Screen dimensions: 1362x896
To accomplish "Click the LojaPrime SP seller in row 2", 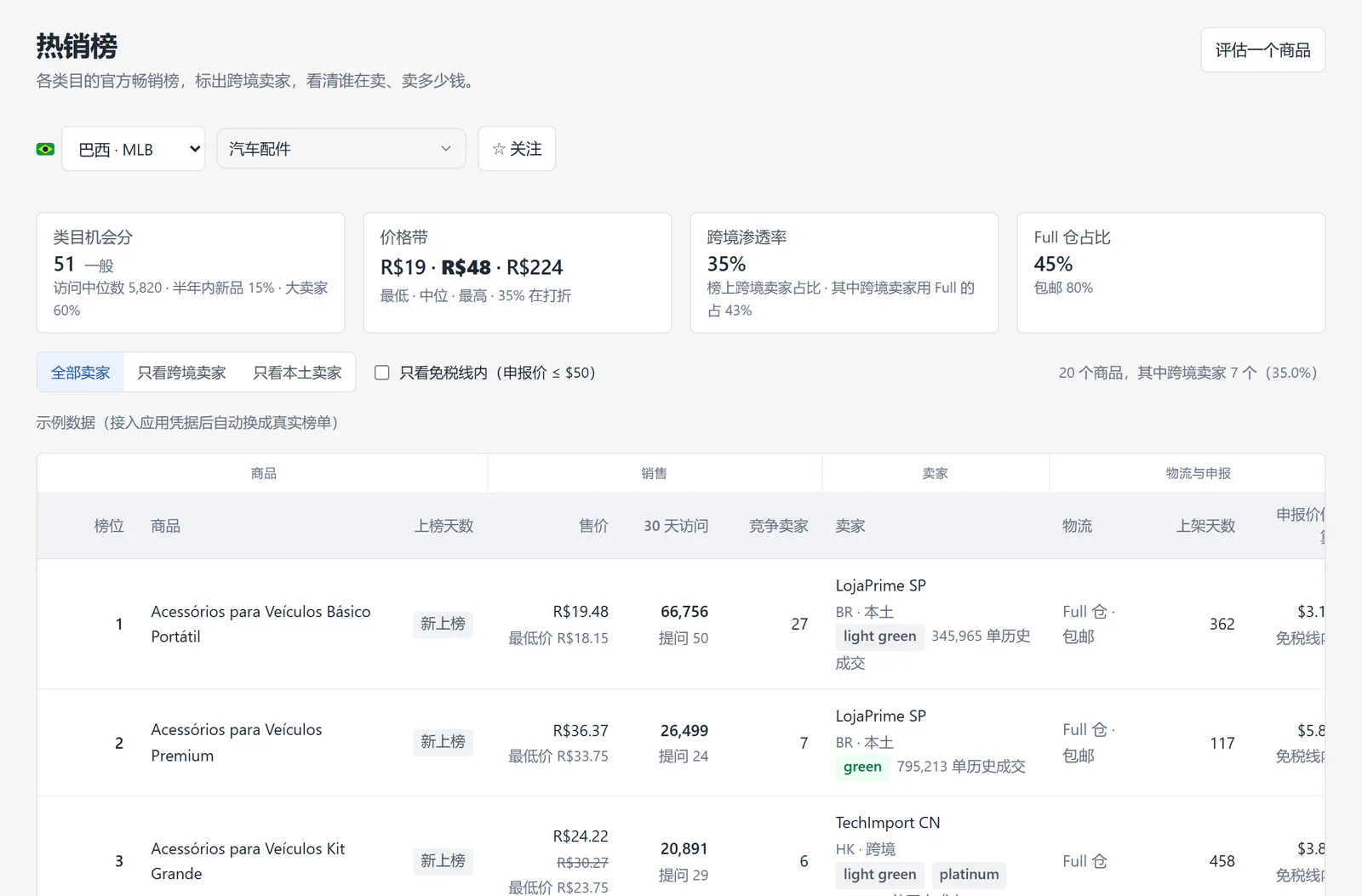I will (x=880, y=716).
